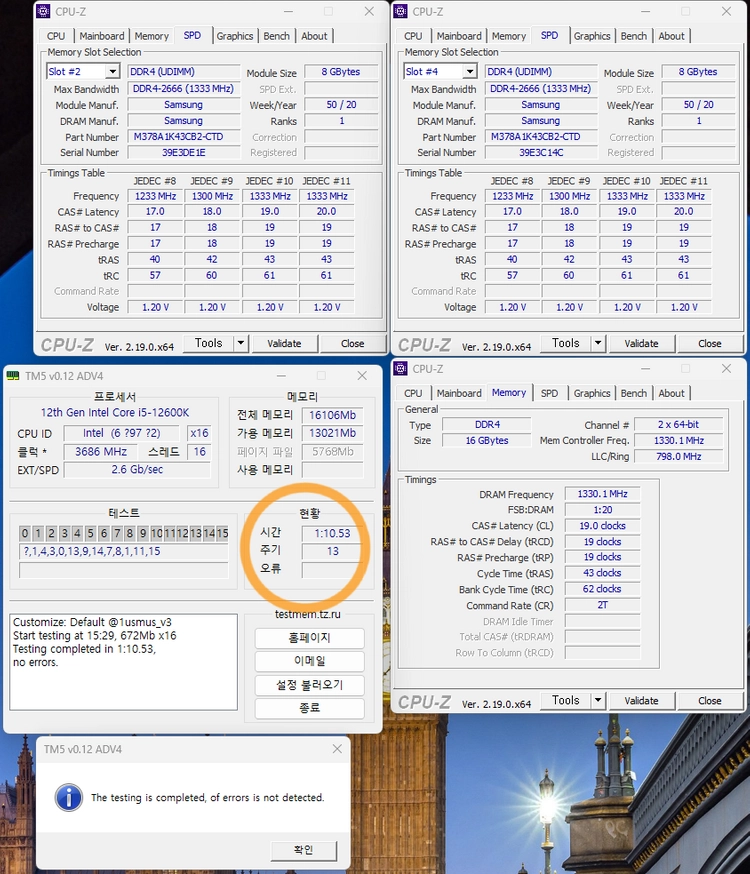Click 클럭 value 3686 MHz in TM5
The width and height of the screenshot is (750, 874).
101,451
